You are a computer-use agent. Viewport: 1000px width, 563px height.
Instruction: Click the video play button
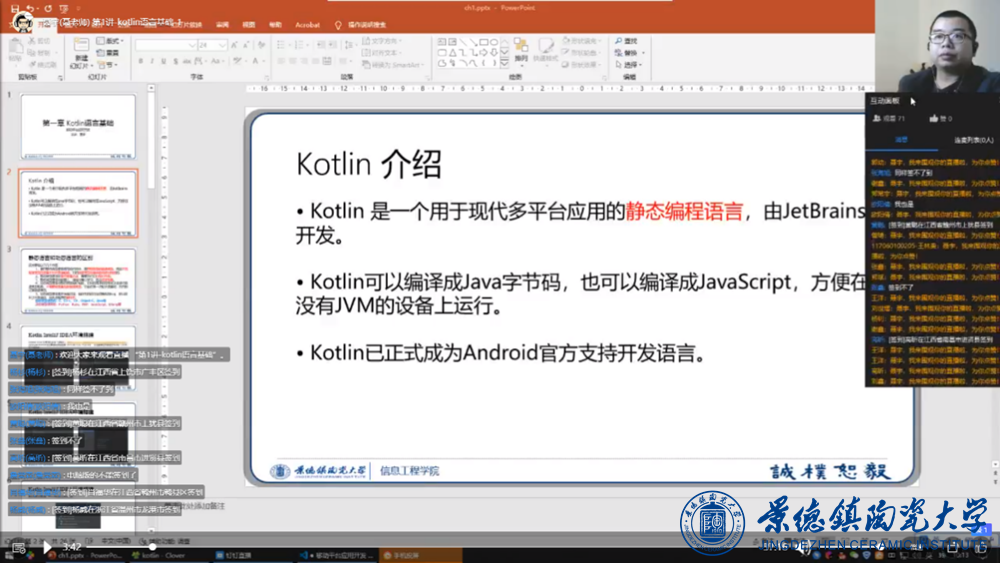[x=47, y=547]
